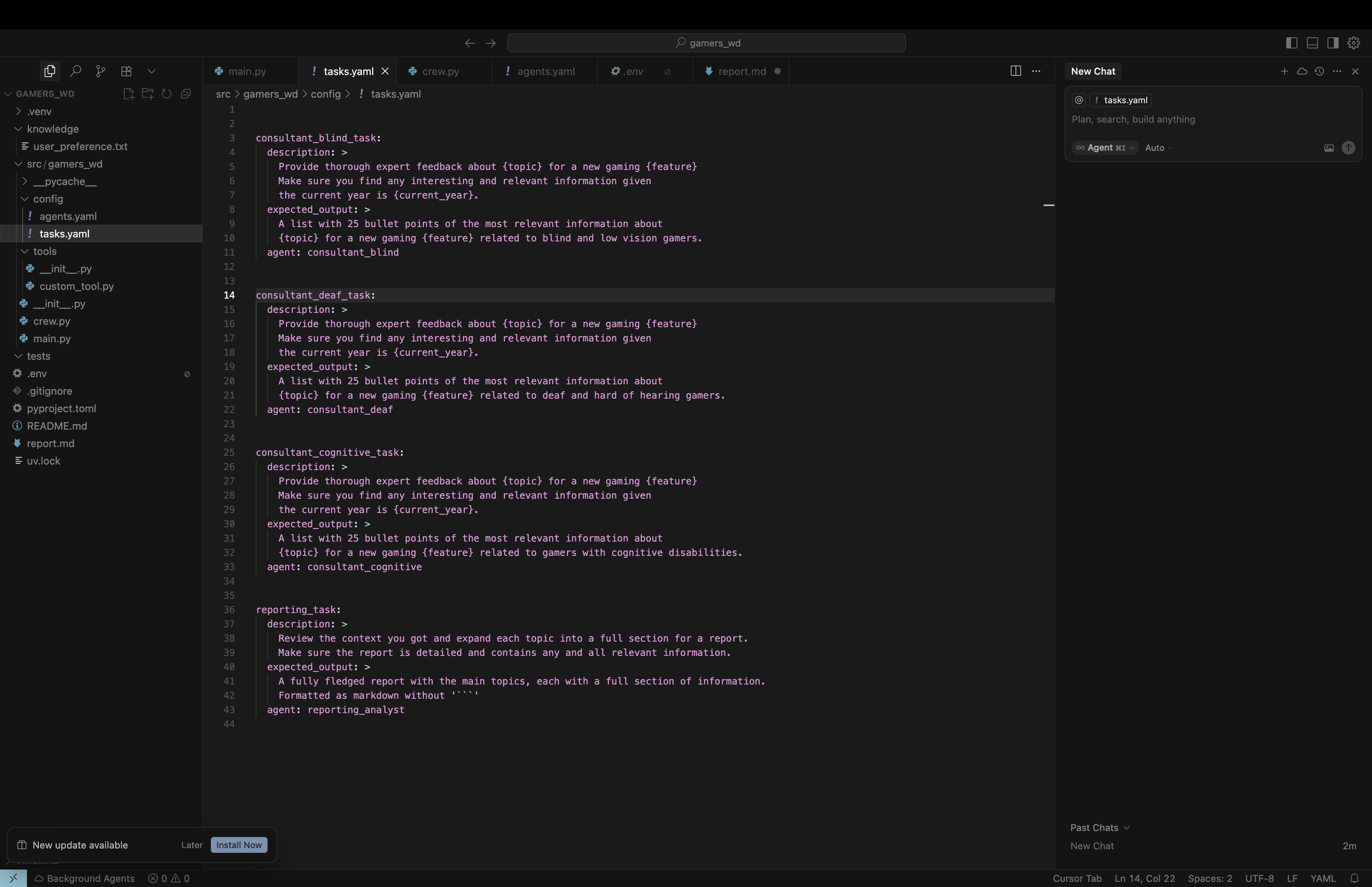Image resolution: width=1372 pixels, height=887 pixels.
Task: Open the Agent mode dropdown
Action: pos(1105,148)
